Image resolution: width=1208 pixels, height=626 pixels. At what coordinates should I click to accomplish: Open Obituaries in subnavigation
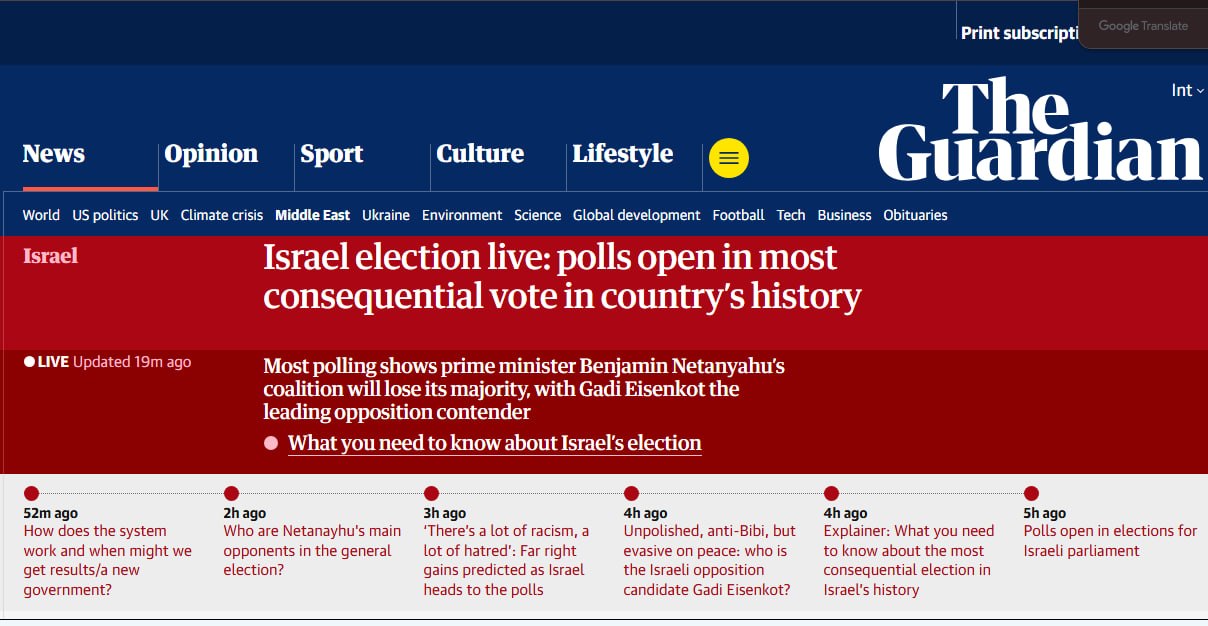click(915, 215)
